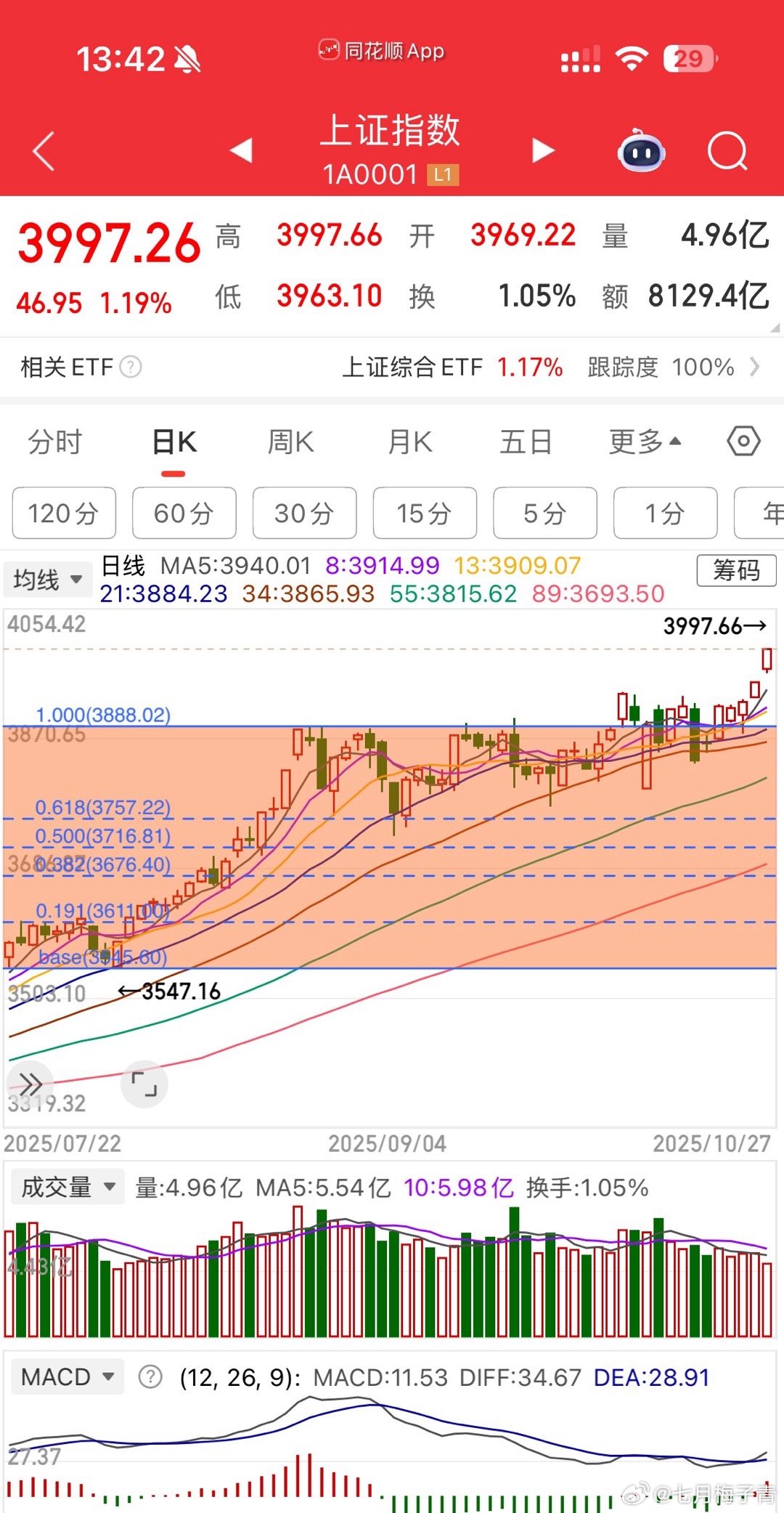Tap MA5:3940.01 legend value
This screenshot has height=1513, width=784.
click(236, 565)
